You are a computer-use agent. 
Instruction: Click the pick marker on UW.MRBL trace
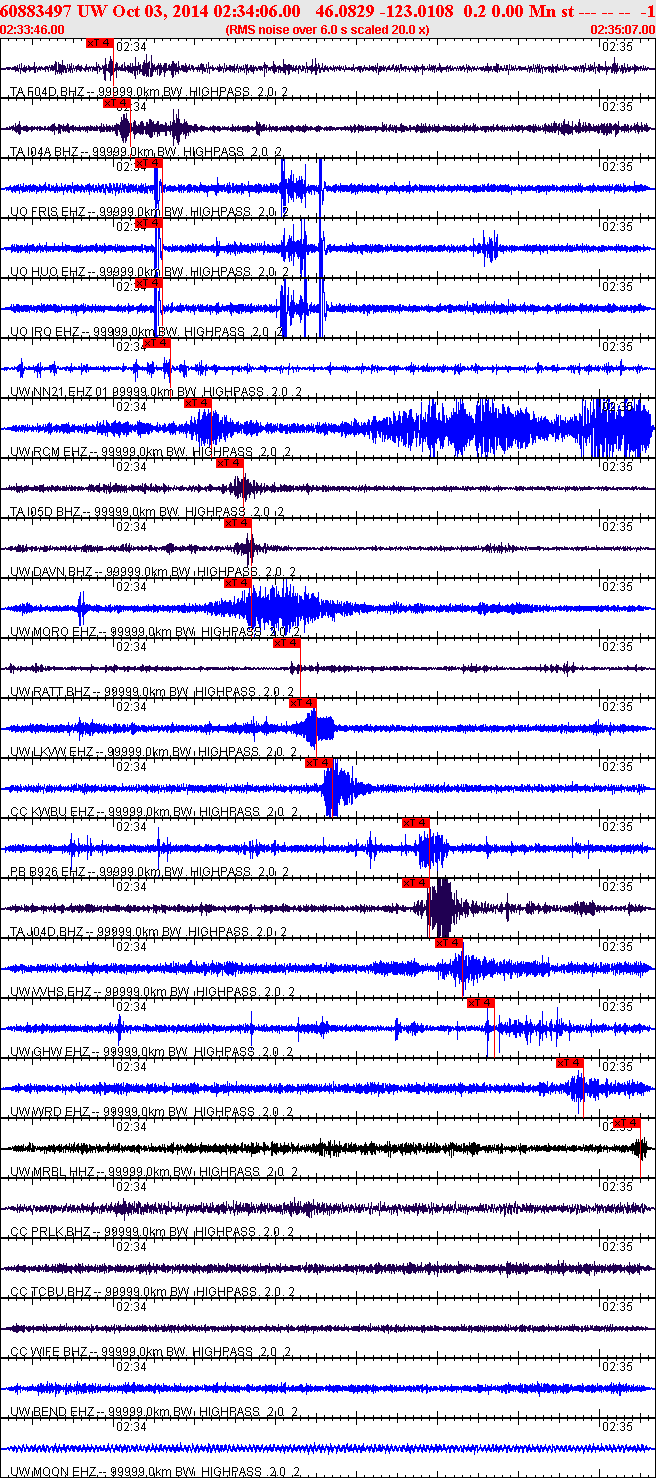pos(627,1123)
